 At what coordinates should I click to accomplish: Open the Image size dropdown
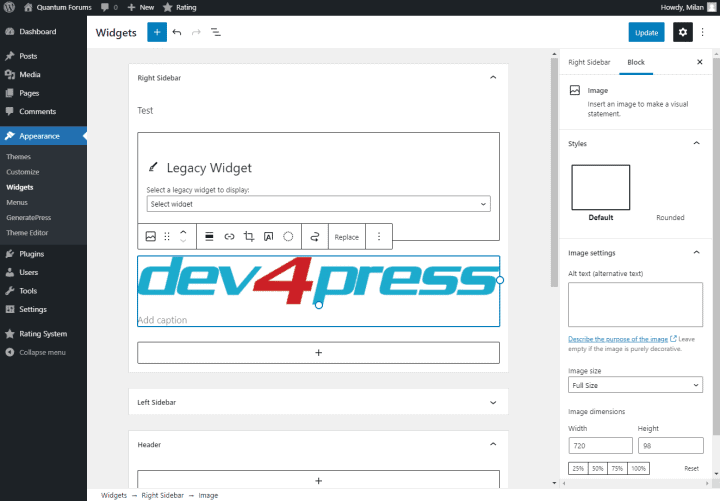coord(635,385)
